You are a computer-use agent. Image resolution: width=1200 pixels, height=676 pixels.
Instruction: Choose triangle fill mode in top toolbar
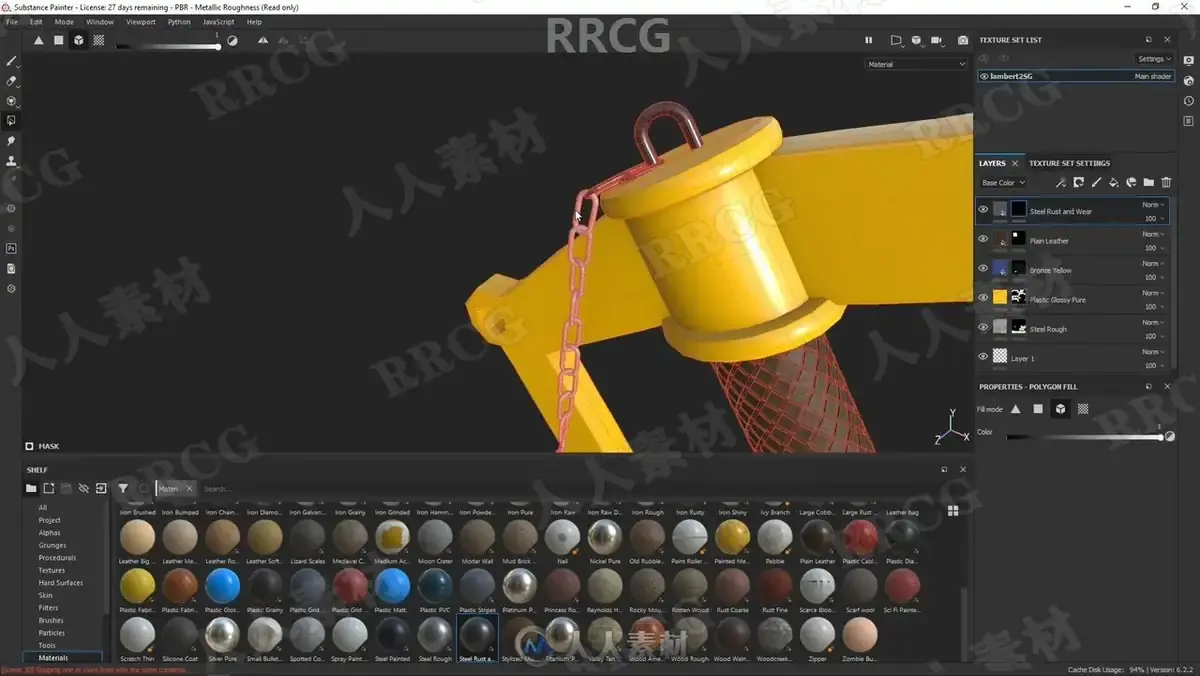(39, 41)
